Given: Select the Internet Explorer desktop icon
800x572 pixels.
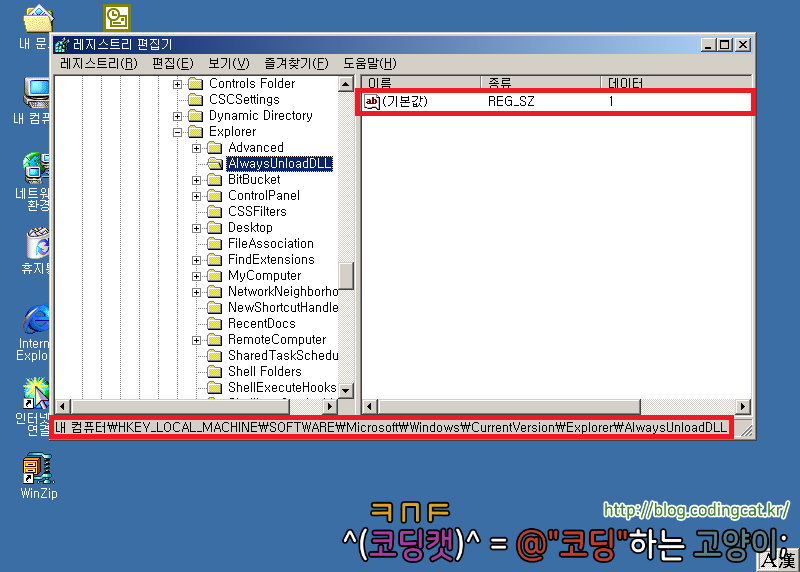Looking at the screenshot, I should 36,333.
